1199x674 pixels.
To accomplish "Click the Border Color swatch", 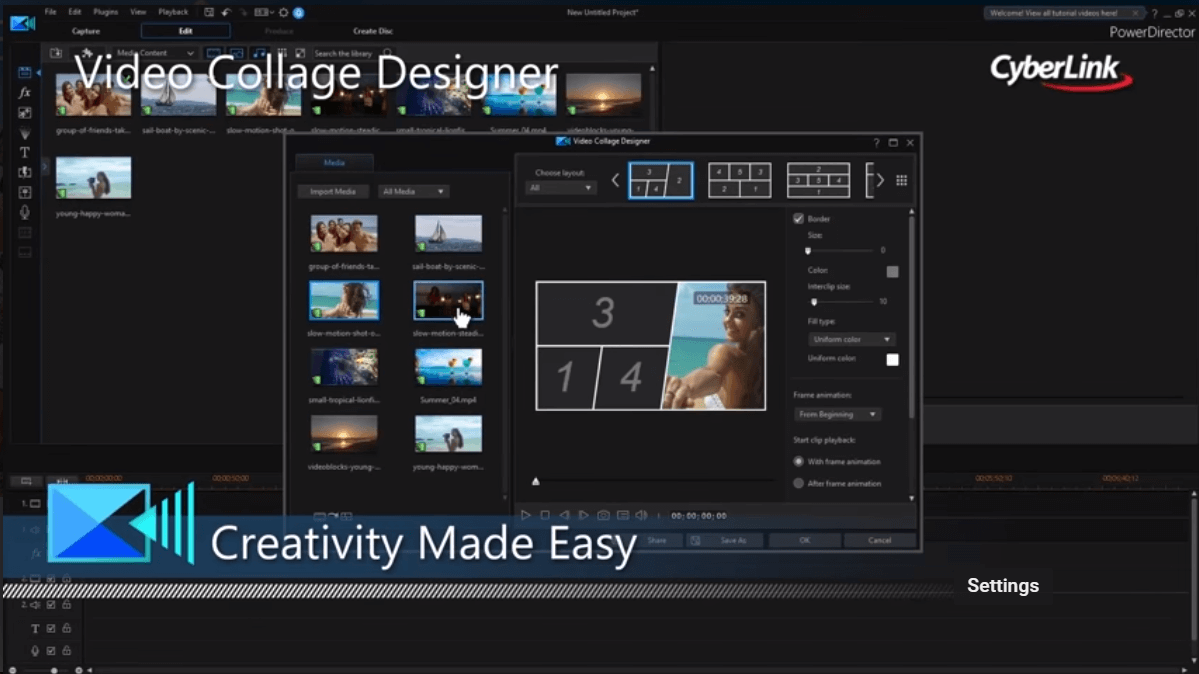I will 892,272.
